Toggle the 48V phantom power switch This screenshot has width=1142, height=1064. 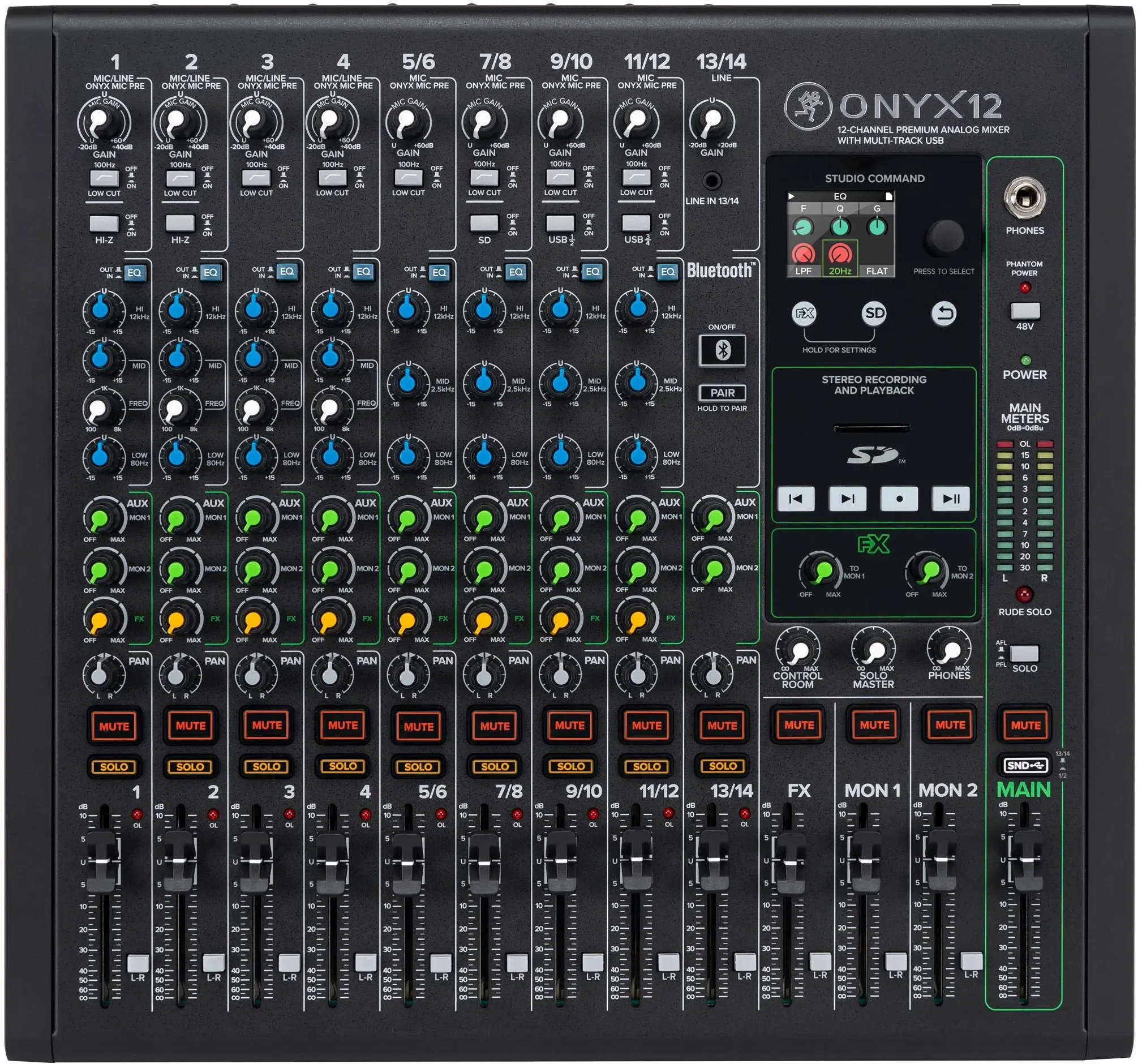1025,311
